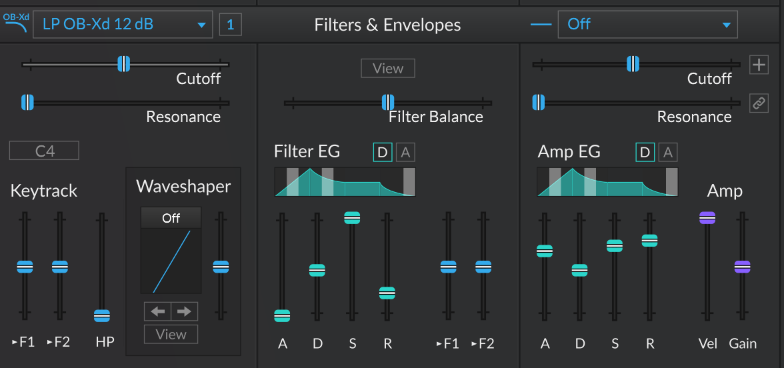Click the Amp EG envelope graph

tap(608, 182)
